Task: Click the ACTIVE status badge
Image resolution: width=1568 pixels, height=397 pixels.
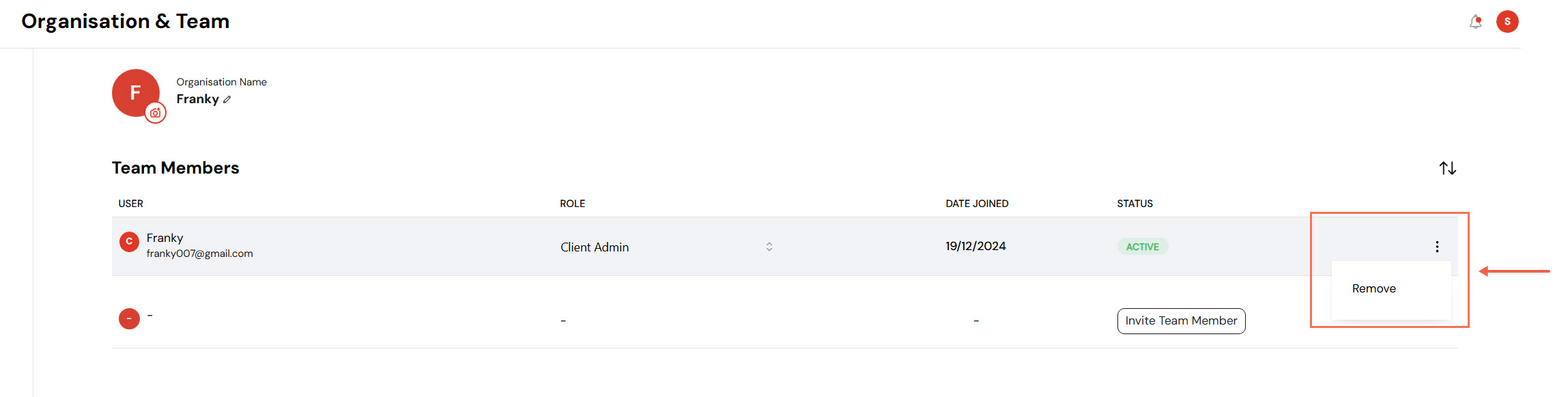Action: [x=1142, y=247]
